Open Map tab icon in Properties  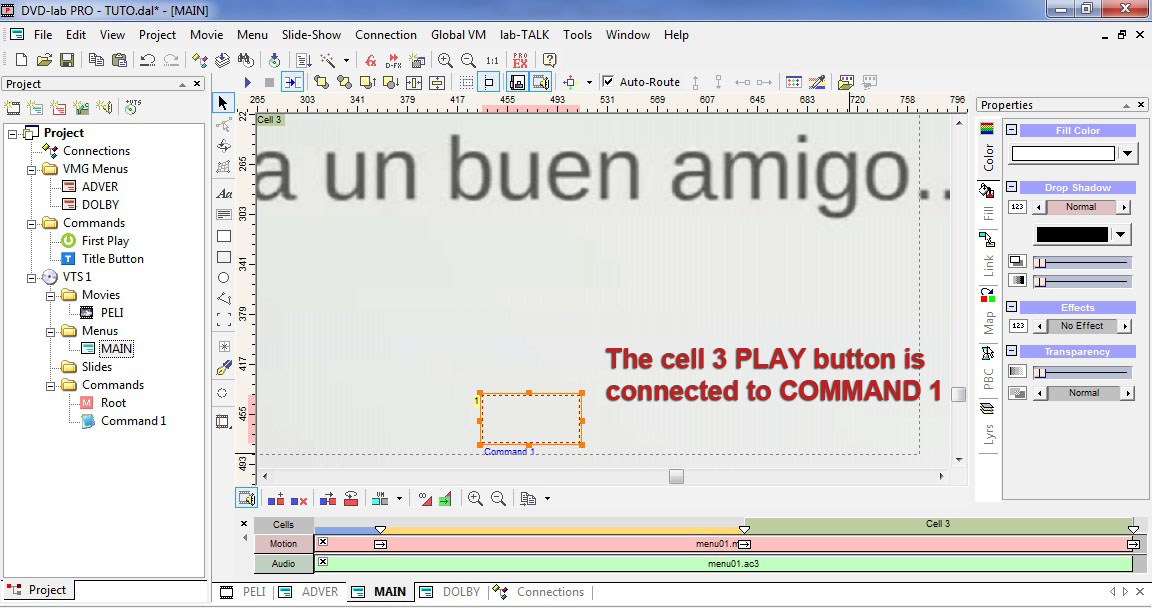pos(987,296)
